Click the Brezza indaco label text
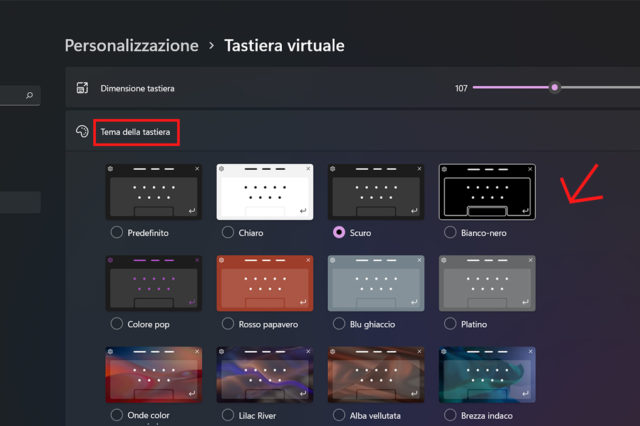The height and width of the screenshot is (426, 640). point(487,416)
